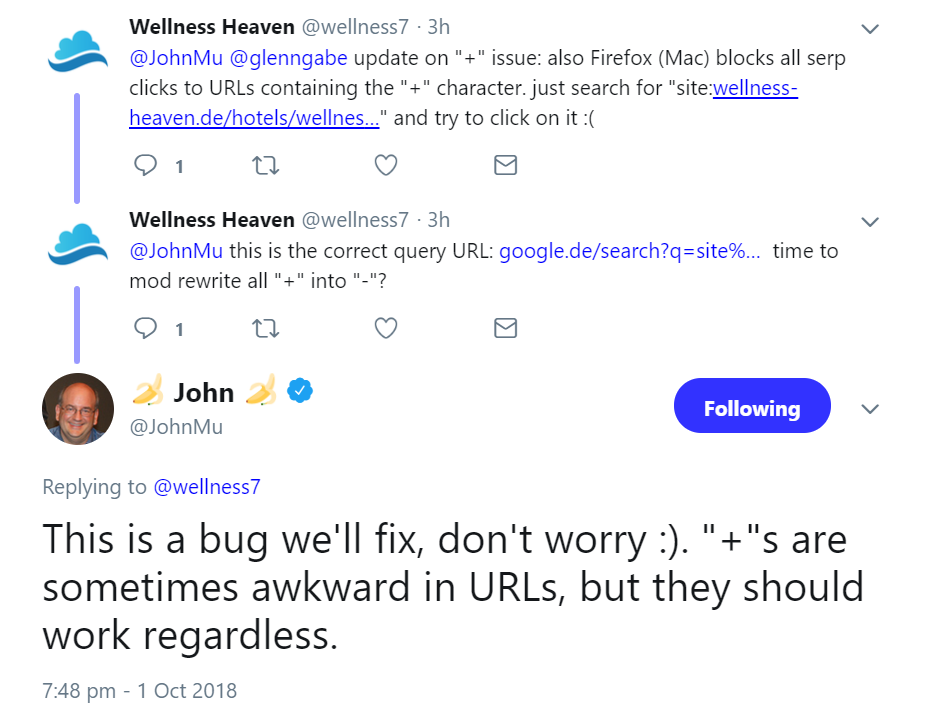Reply to the first Wellness Heaven tweet

coord(146,165)
